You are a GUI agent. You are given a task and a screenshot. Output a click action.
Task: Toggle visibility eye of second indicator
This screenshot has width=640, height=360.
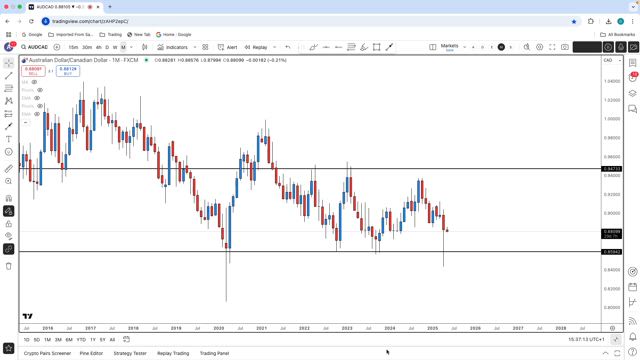click(40, 90)
